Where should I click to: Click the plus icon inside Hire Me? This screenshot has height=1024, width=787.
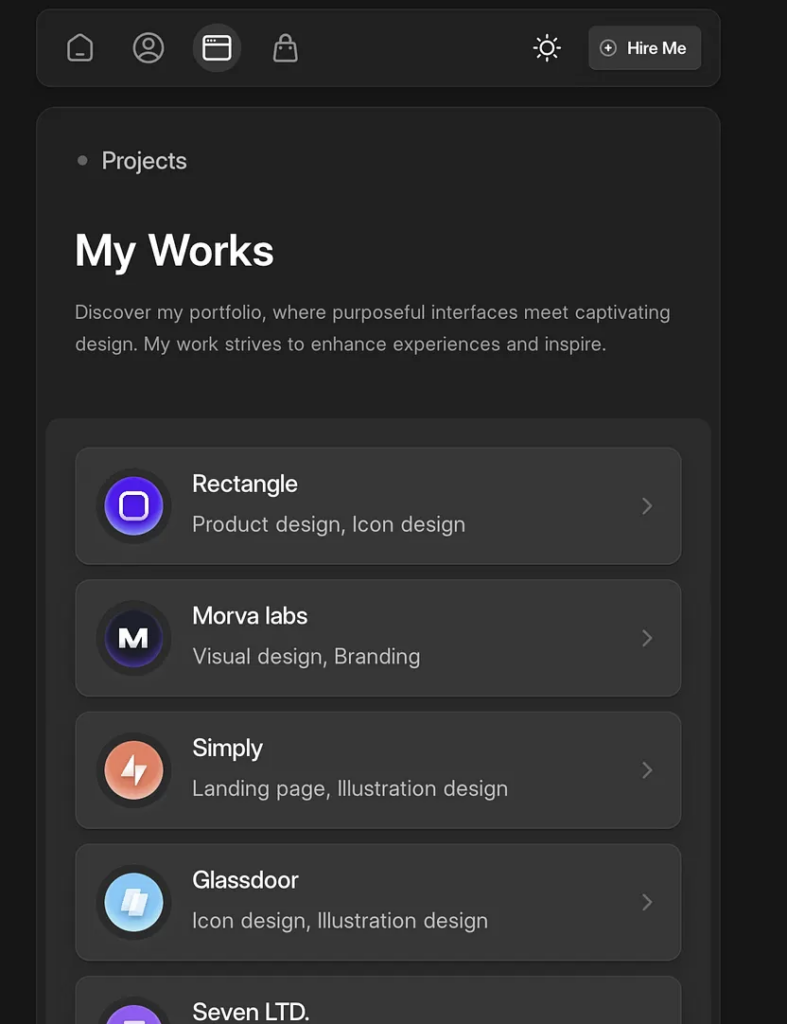(608, 48)
